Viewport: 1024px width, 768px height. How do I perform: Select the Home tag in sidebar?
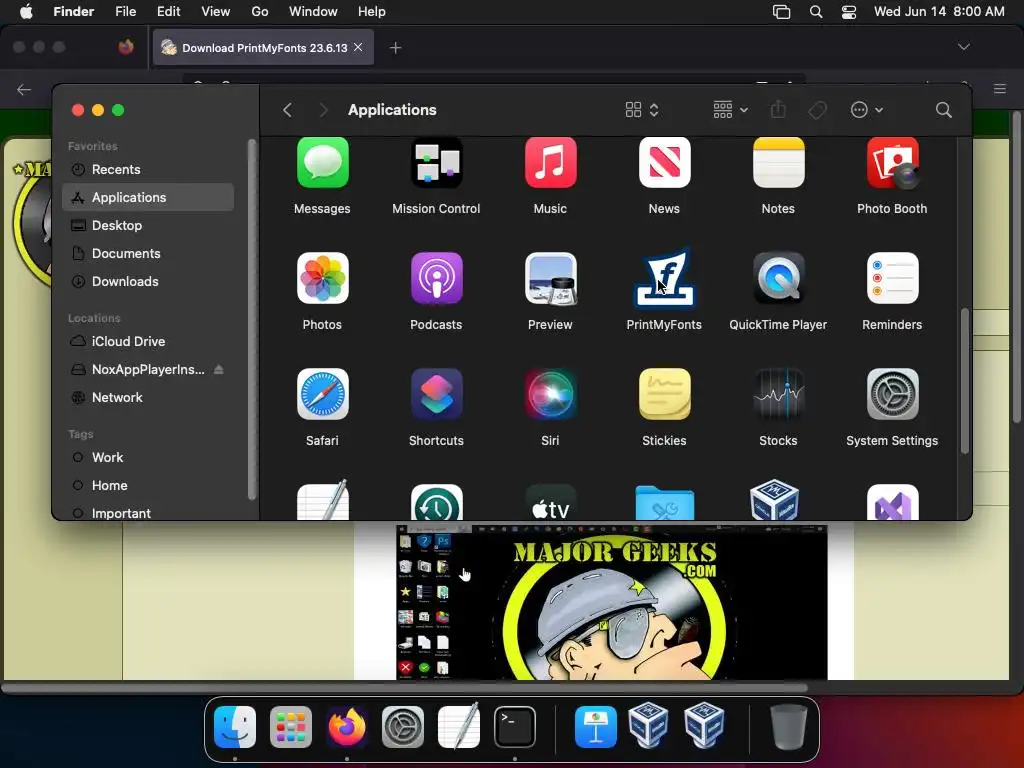[148, 486]
